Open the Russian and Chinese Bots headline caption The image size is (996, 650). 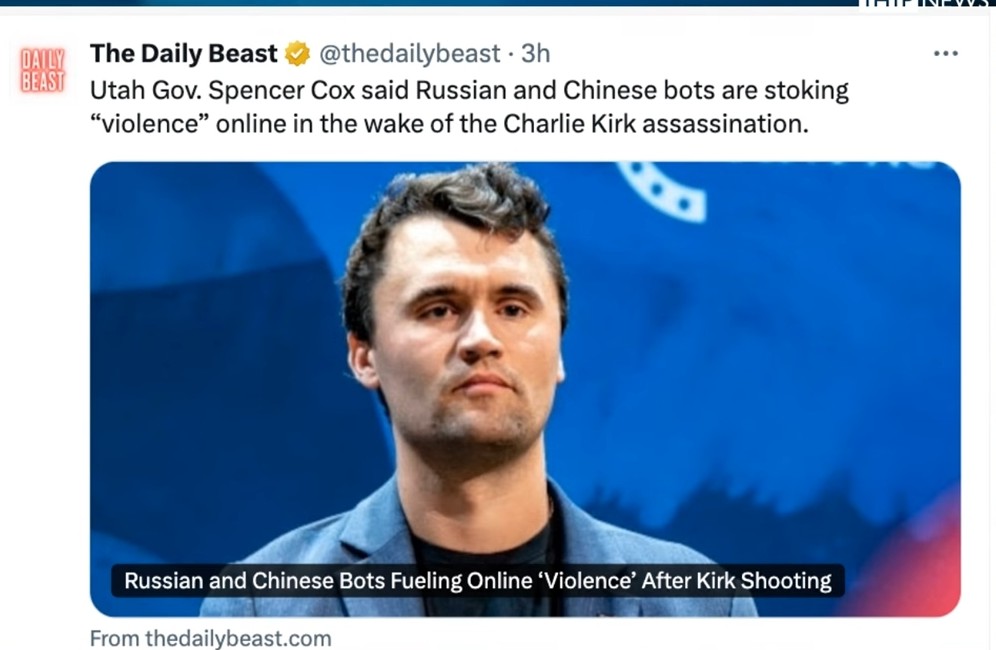[478, 581]
